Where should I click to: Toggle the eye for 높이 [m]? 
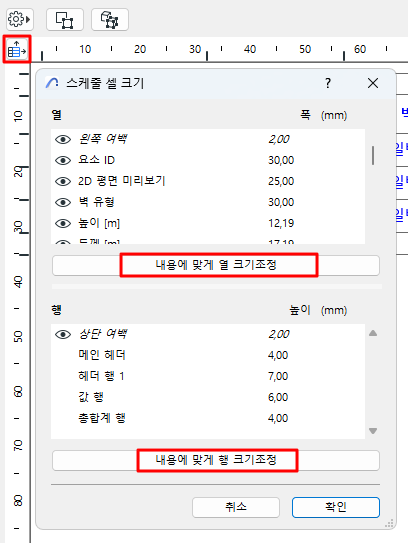[x=63, y=223]
